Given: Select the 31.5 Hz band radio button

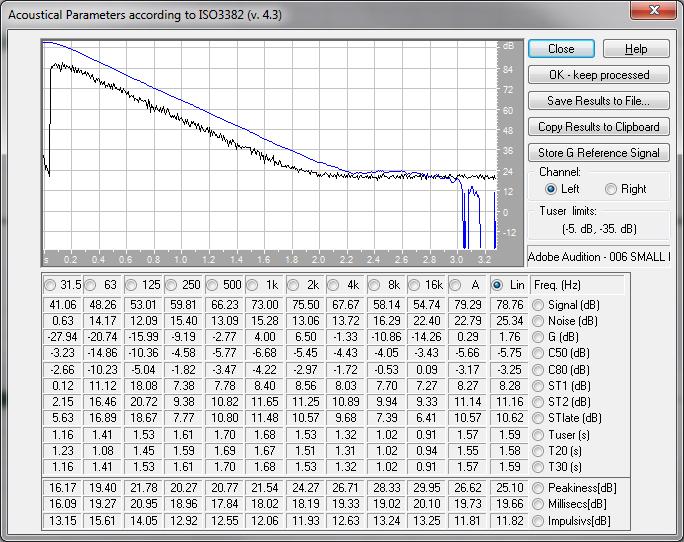Looking at the screenshot, I should (x=50, y=285).
